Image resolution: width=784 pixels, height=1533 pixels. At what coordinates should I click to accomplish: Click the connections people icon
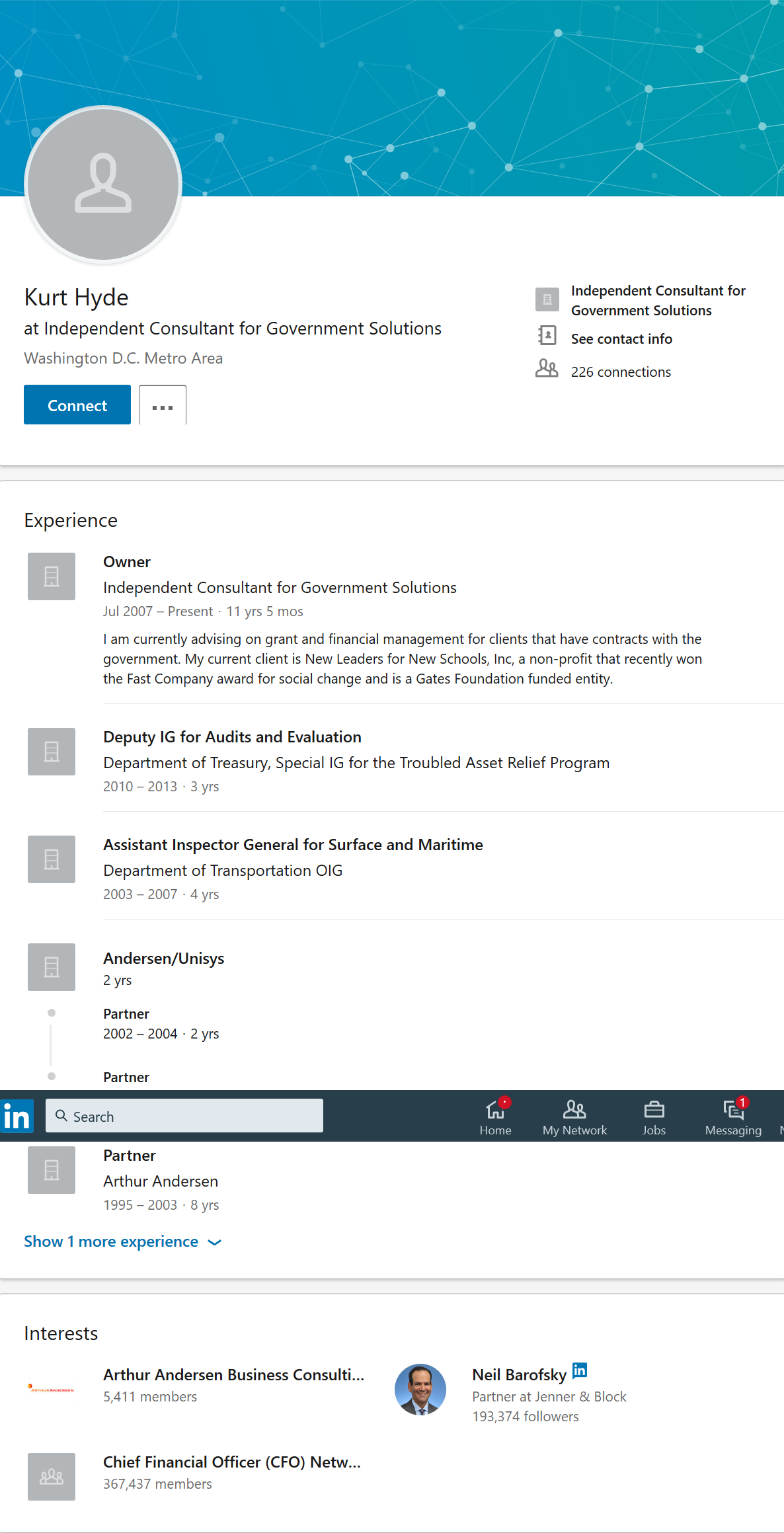(547, 368)
